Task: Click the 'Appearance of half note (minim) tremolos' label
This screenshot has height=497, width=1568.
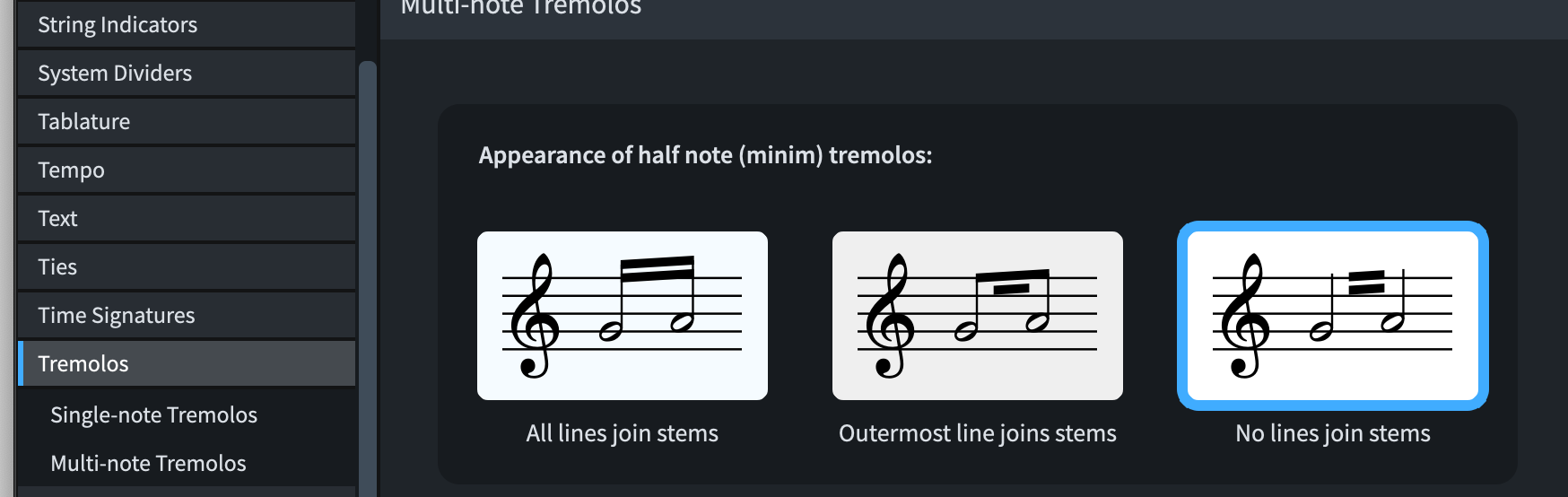Action: pyautogui.click(x=705, y=155)
